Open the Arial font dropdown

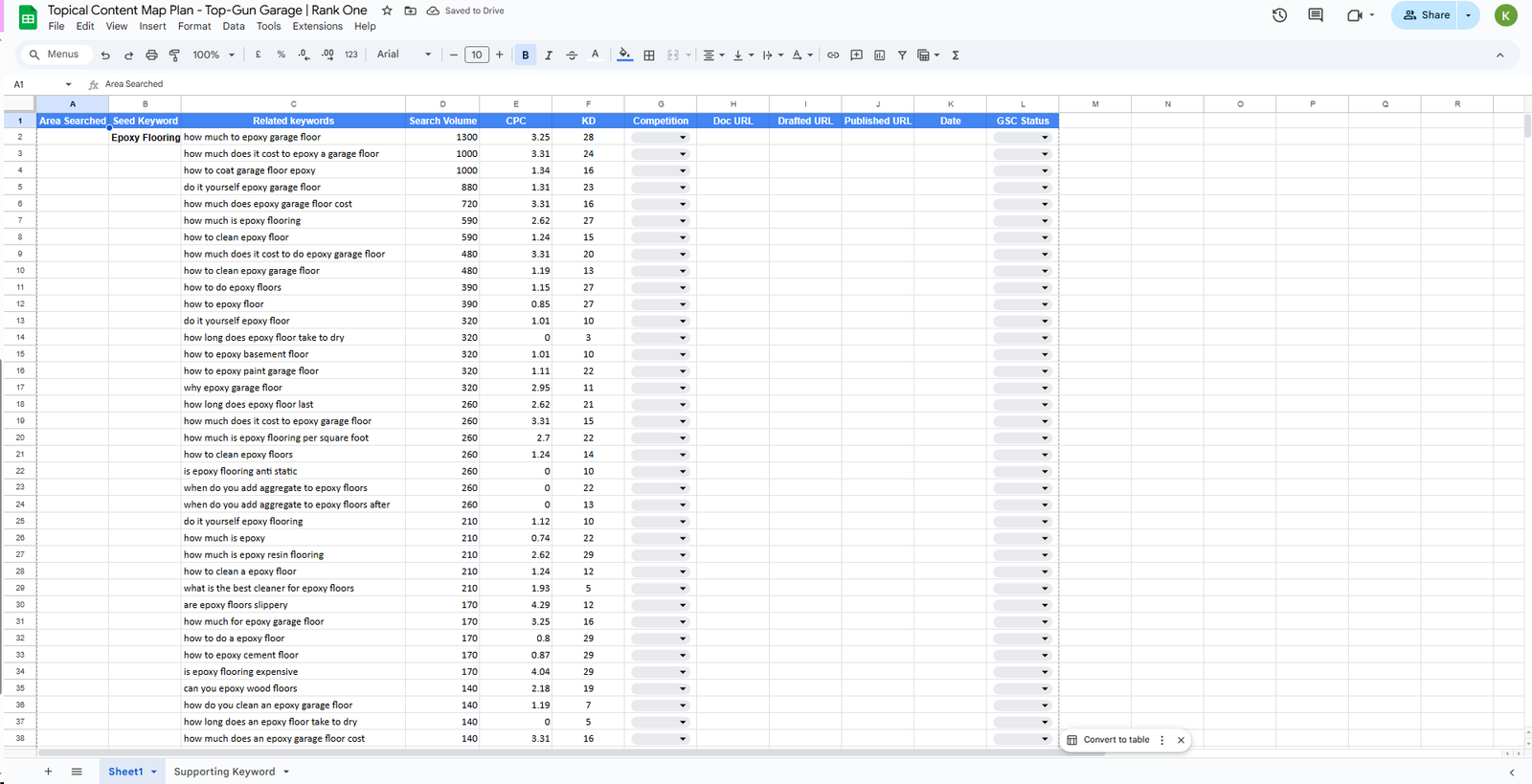tap(403, 55)
